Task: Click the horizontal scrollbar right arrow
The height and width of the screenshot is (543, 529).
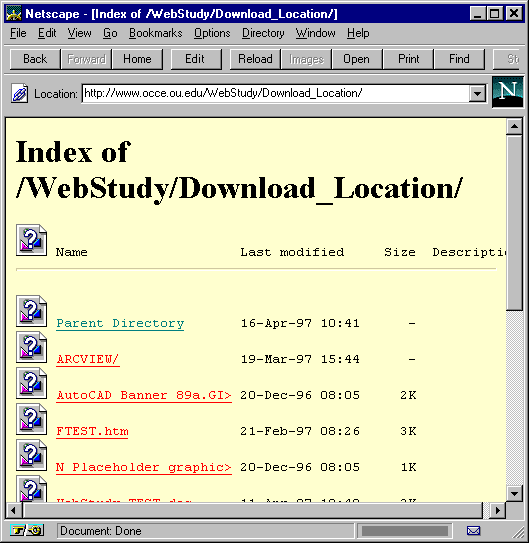Action: (497, 510)
